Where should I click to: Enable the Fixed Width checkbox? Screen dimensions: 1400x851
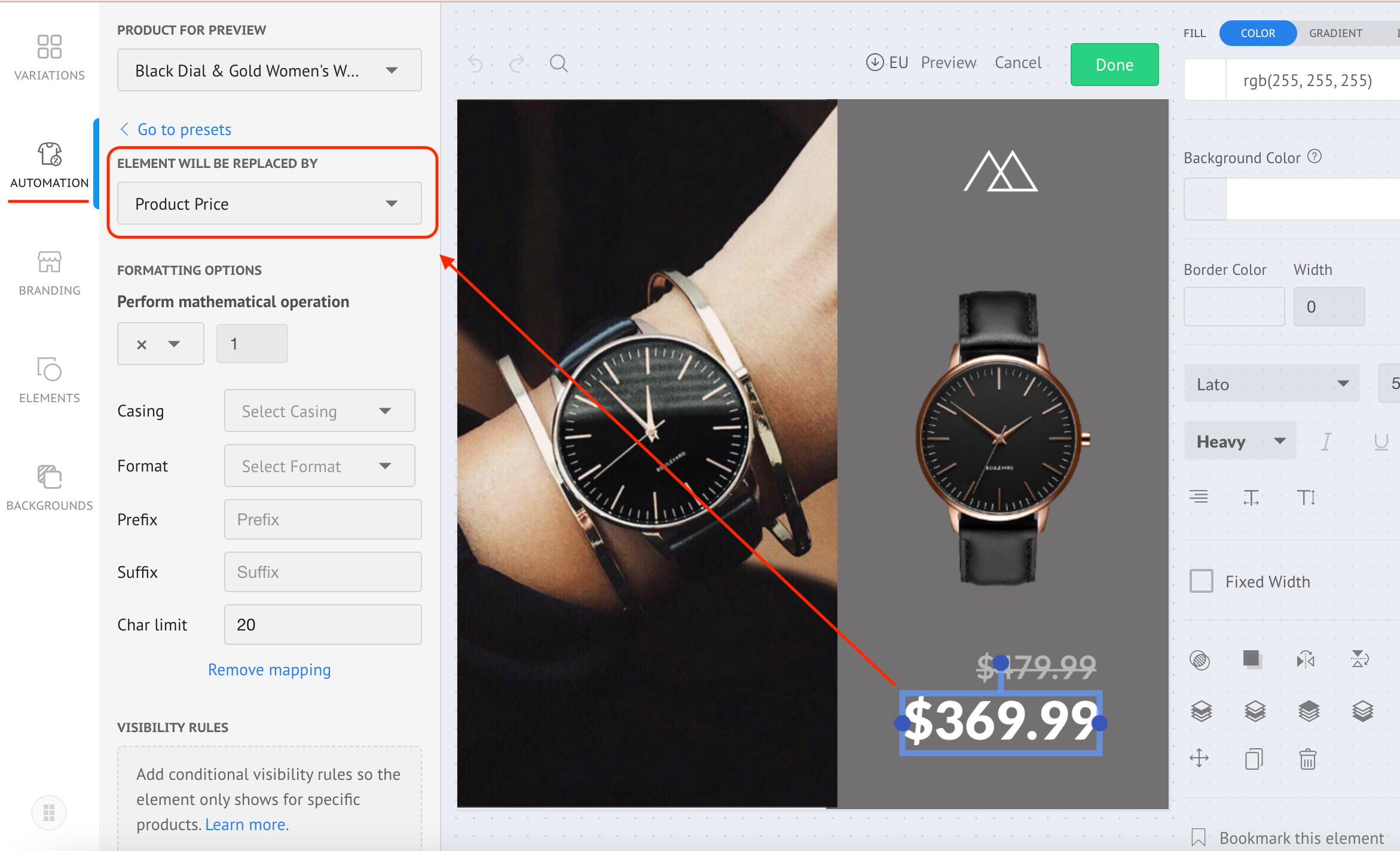click(x=1202, y=581)
